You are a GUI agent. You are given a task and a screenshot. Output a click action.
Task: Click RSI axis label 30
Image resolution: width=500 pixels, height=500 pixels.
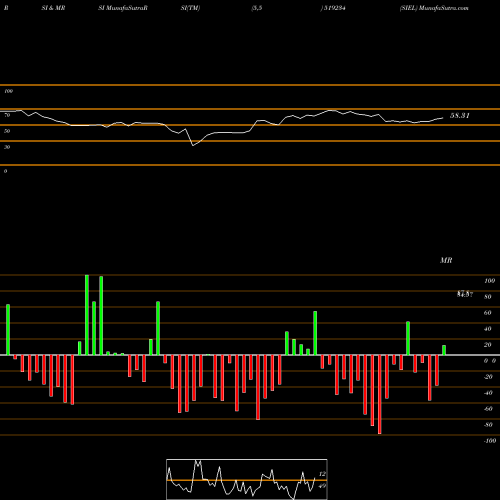7,147
